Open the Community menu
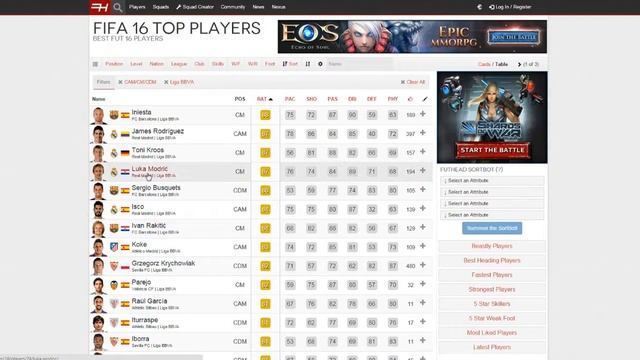 coord(233,7)
